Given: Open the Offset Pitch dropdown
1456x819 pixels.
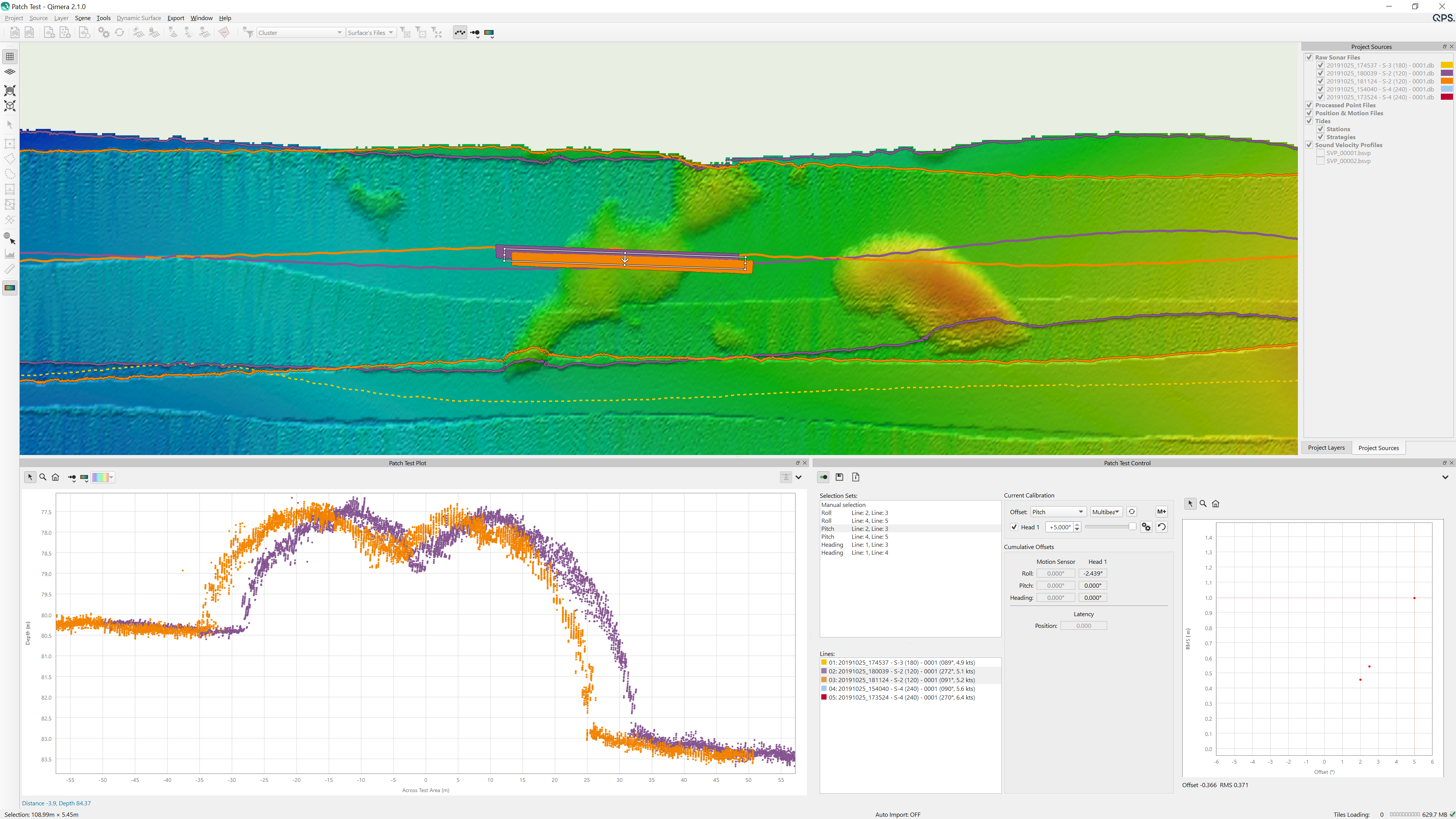Looking at the screenshot, I should coord(1057,512).
